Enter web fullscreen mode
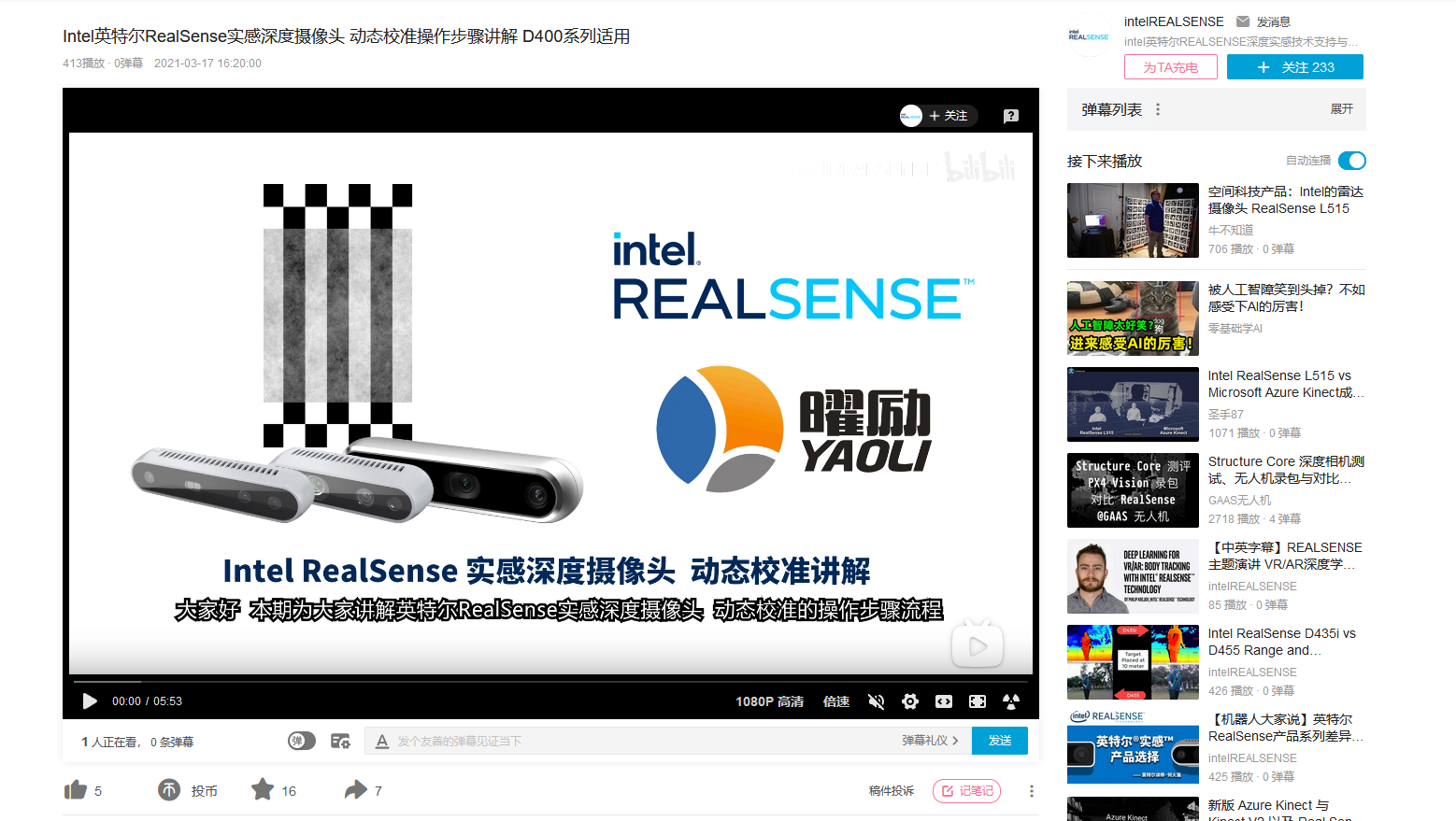The width and height of the screenshot is (1456, 821). click(x=943, y=701)
